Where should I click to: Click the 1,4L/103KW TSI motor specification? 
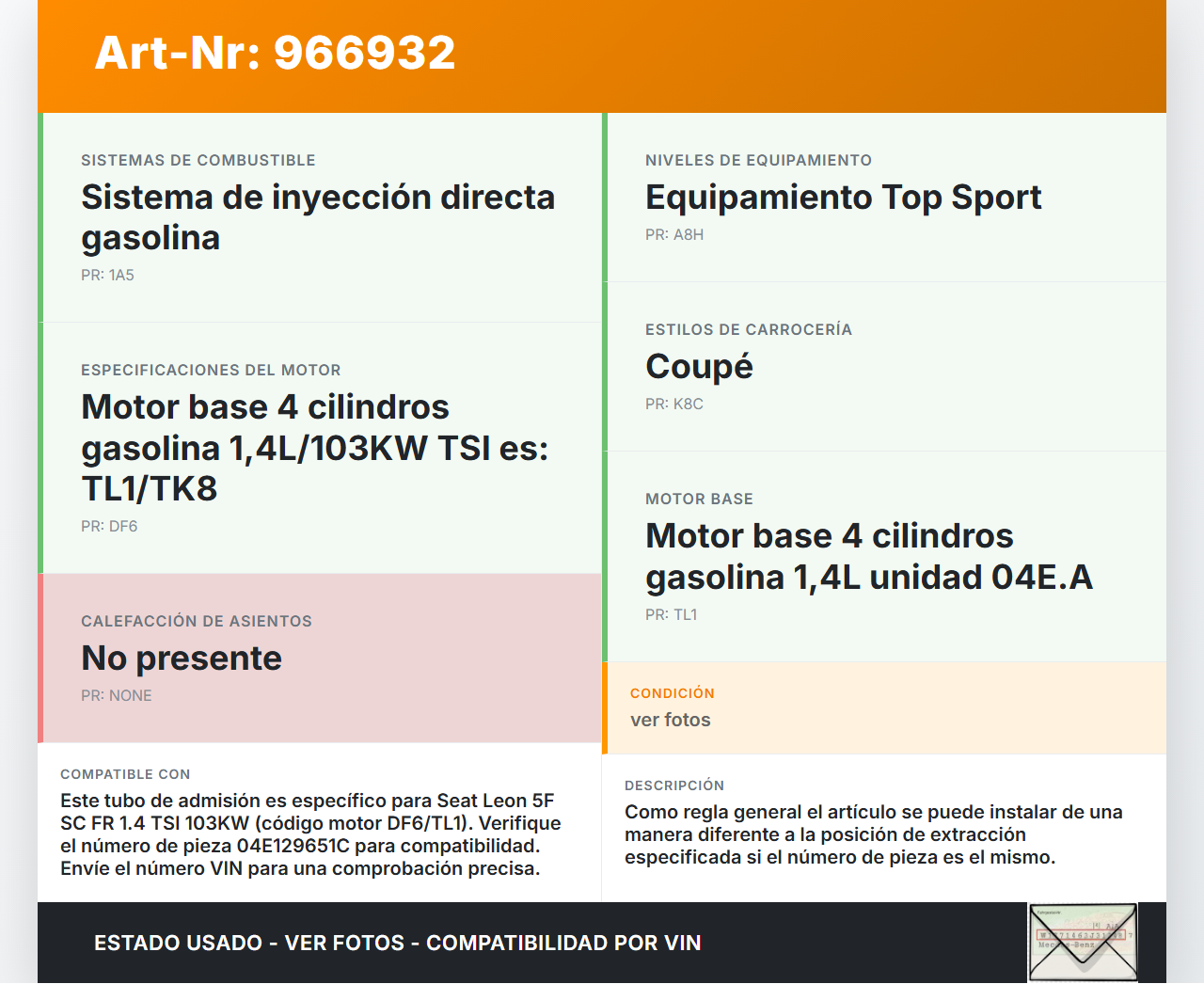[x=314, y=448]
